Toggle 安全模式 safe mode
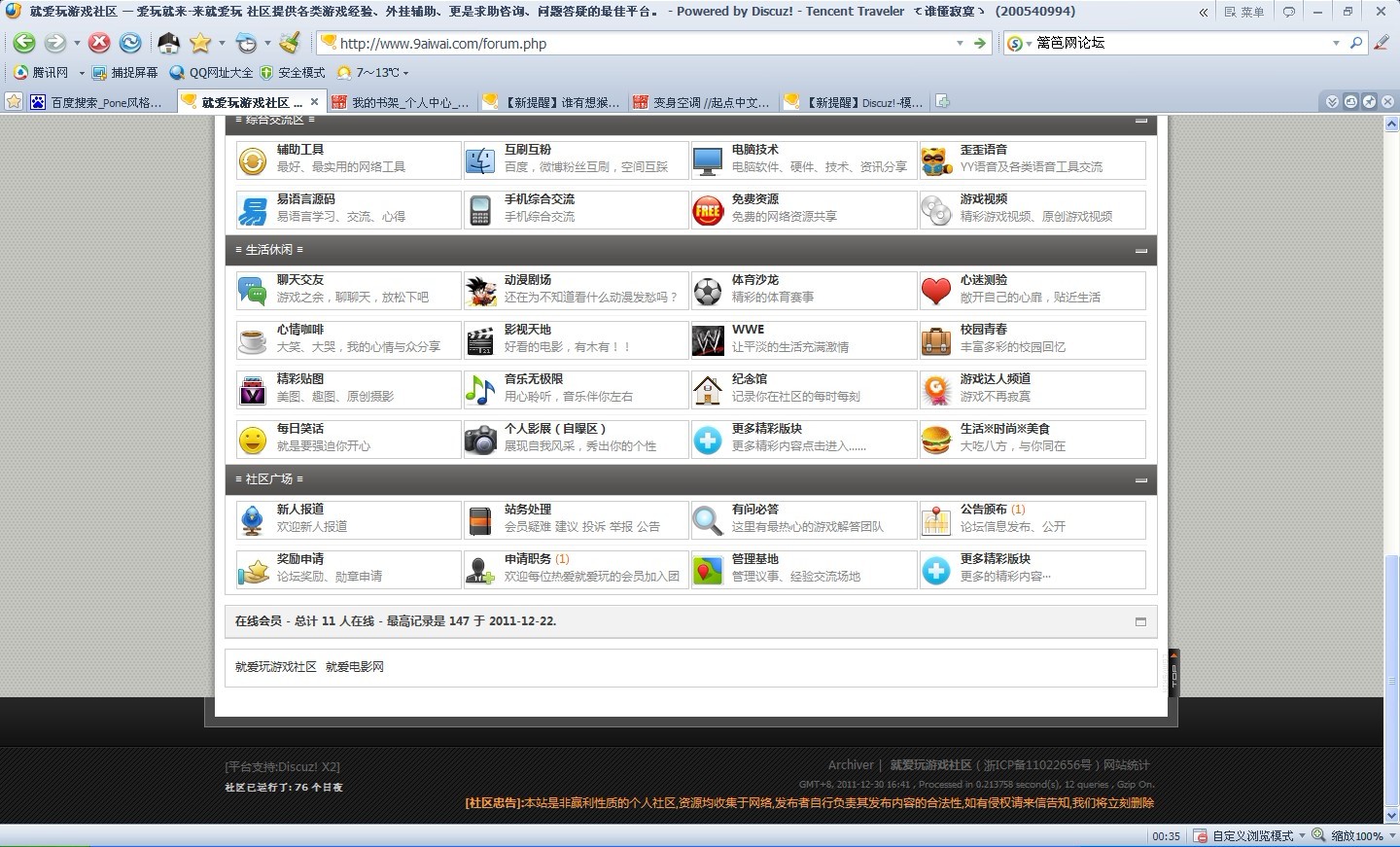The width and height of the screenshot is (1400, 847). pos(292,73)
